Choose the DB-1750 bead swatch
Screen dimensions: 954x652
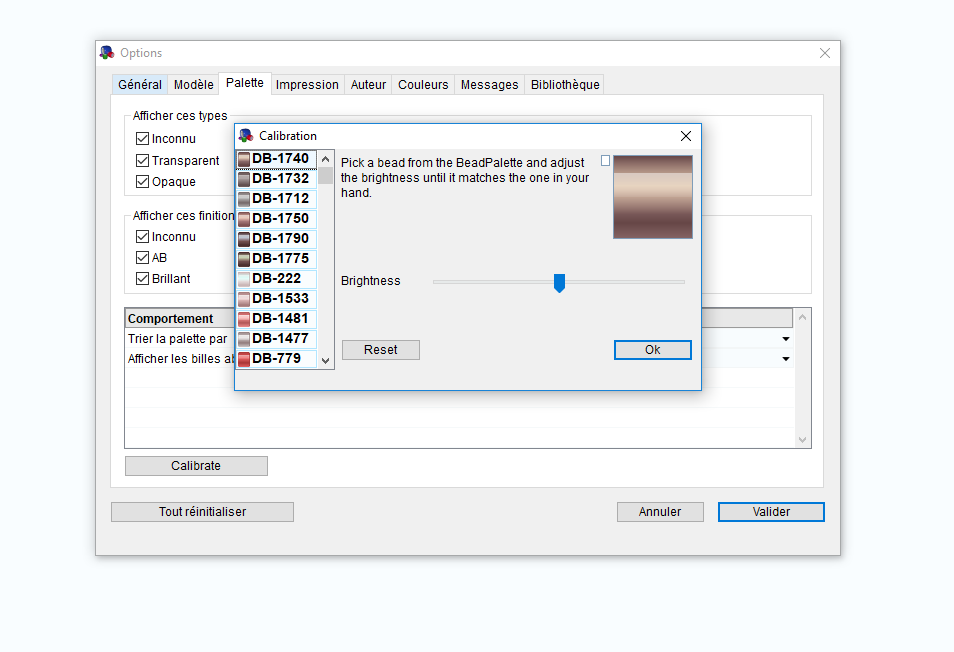[x=244, y=219]
